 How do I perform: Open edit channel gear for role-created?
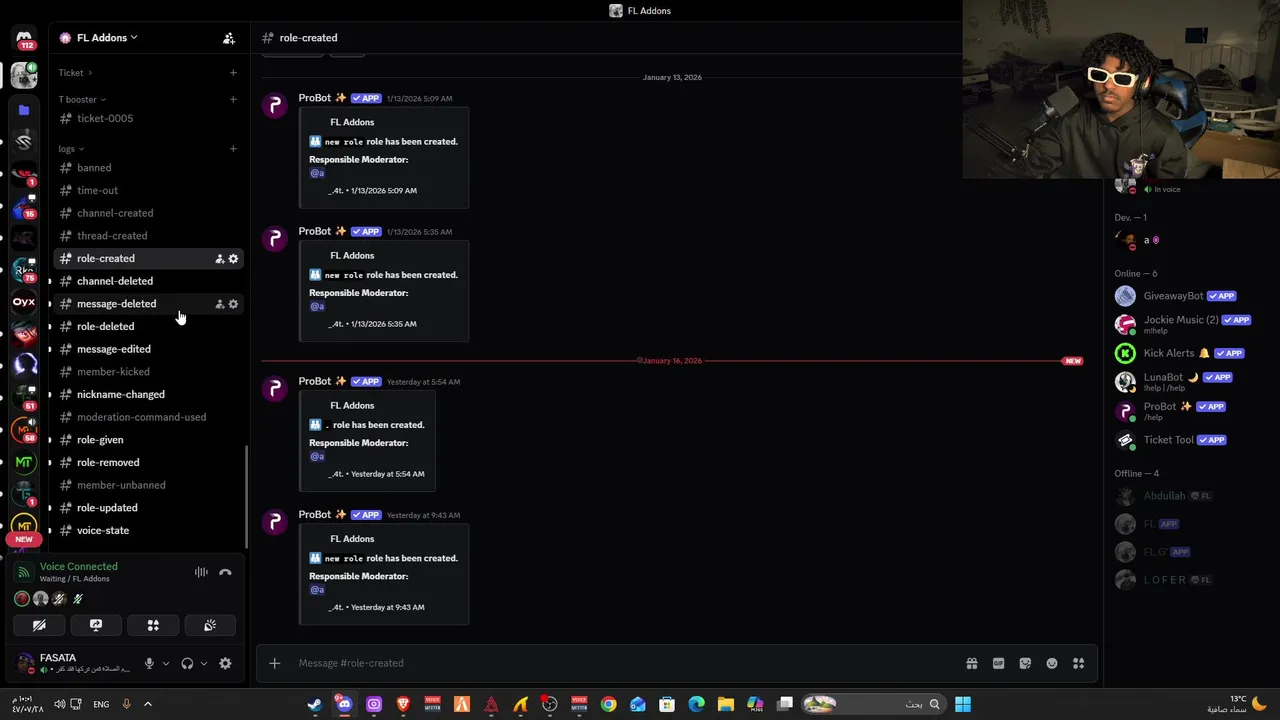(x=234, y=258)
